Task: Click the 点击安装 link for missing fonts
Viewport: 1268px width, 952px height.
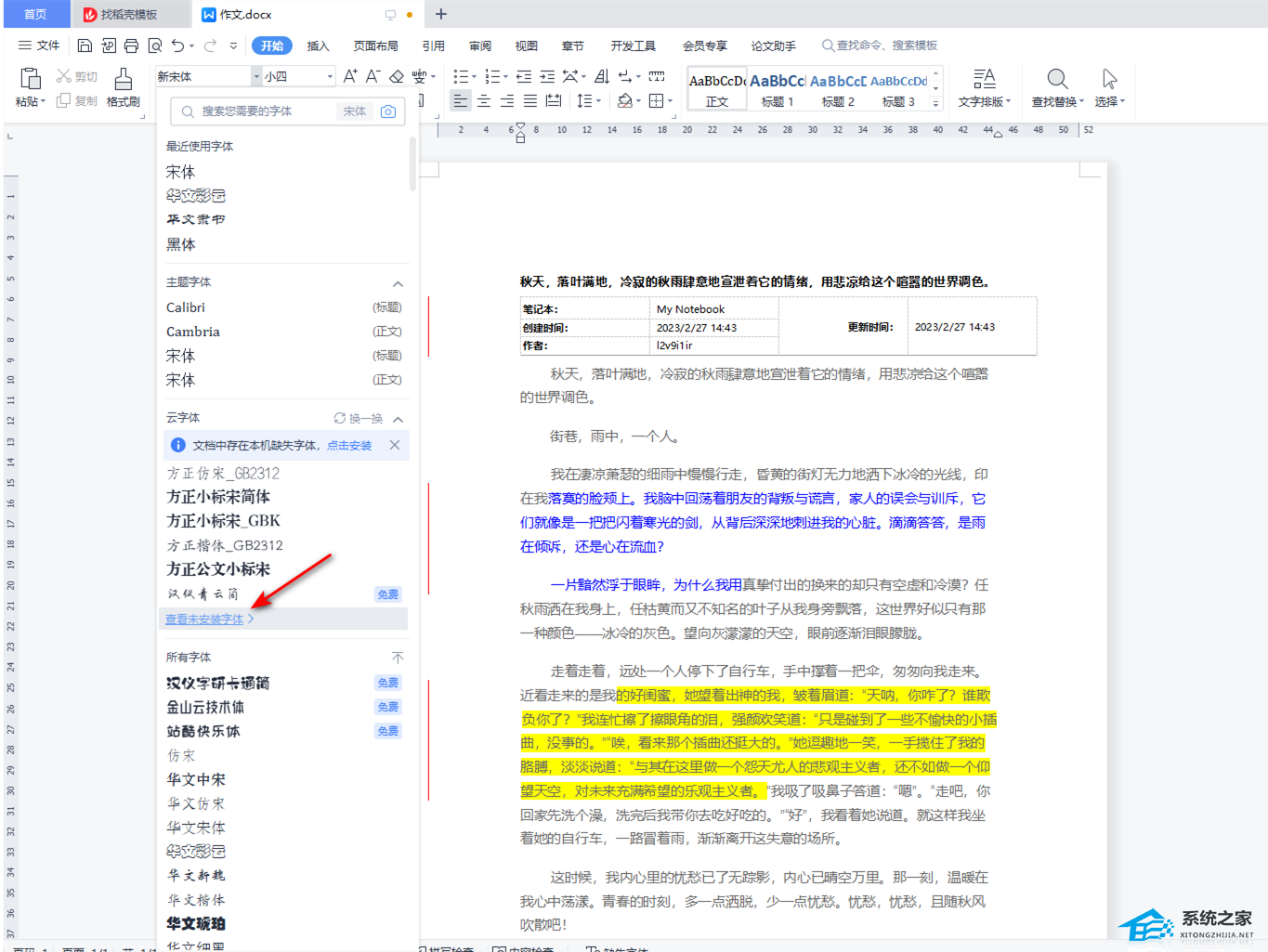Action: [349, 446]
